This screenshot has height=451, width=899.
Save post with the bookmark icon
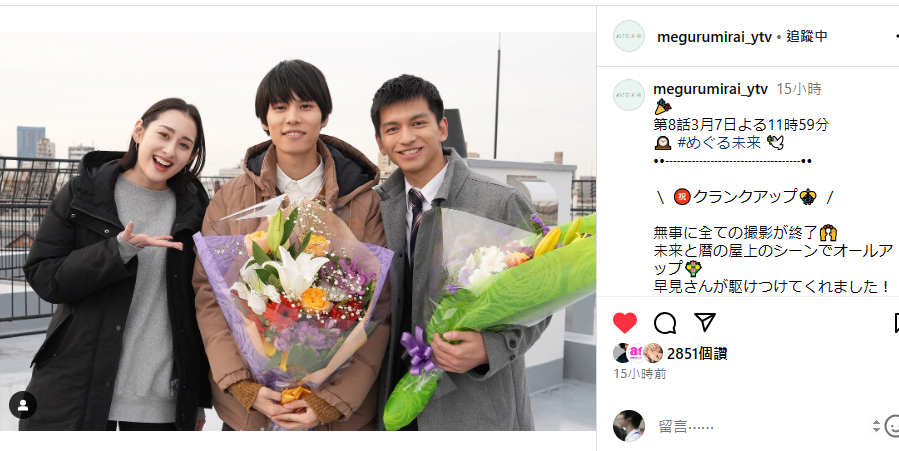pyautogui.click(x=896, y=323)
